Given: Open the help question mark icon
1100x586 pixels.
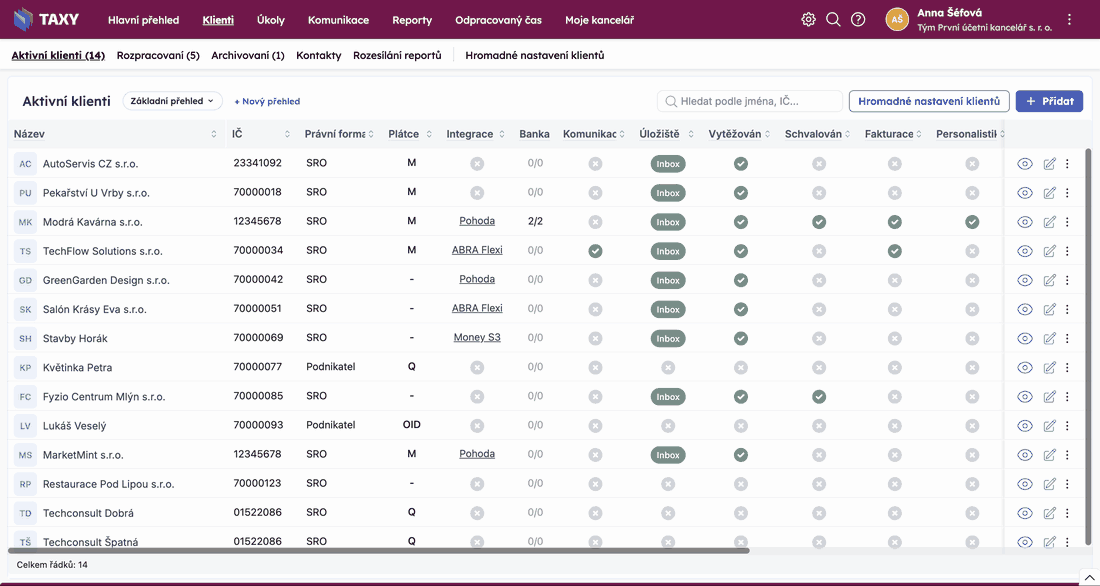Looking at the screenshot, I should [x=857, y=20].
